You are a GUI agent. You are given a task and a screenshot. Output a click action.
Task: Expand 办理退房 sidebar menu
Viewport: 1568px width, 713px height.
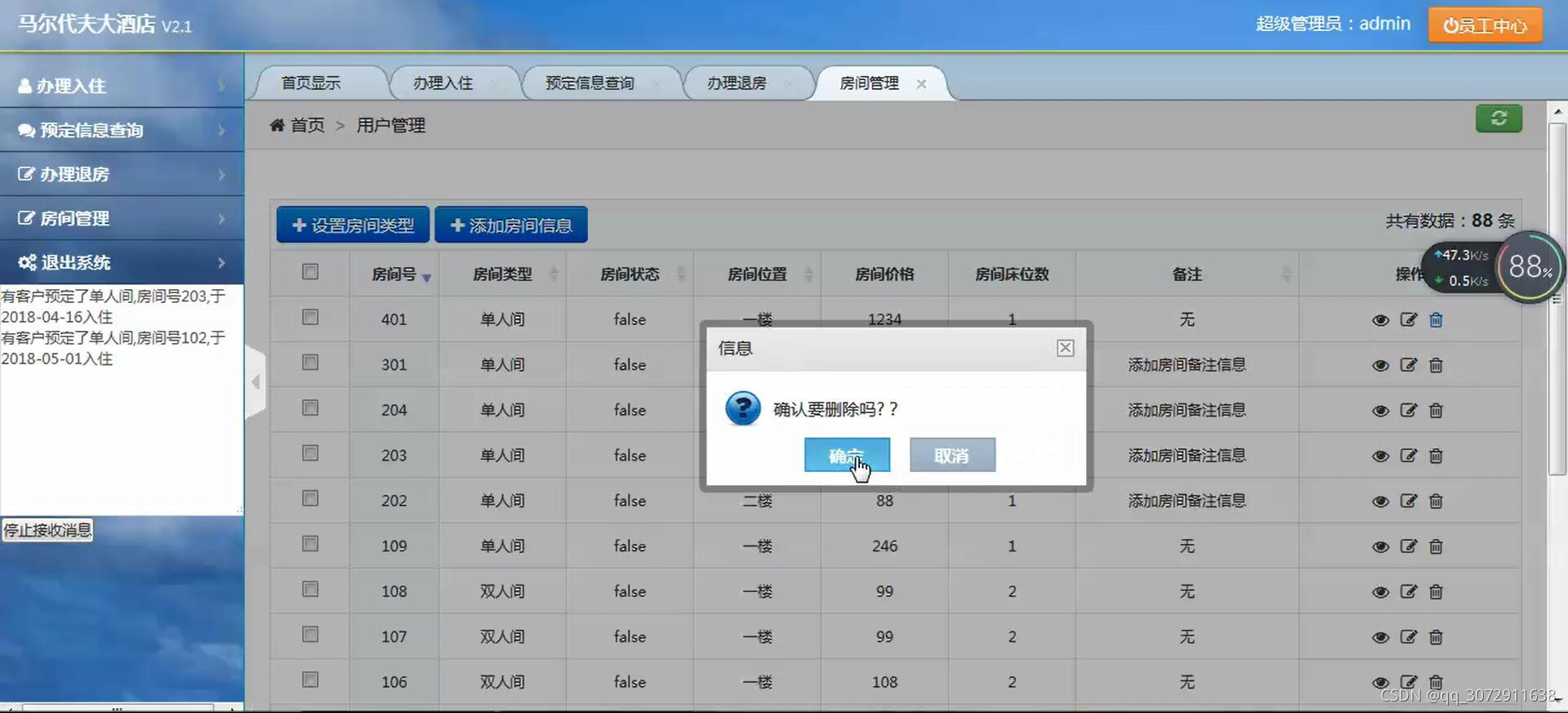coord(122,174)
